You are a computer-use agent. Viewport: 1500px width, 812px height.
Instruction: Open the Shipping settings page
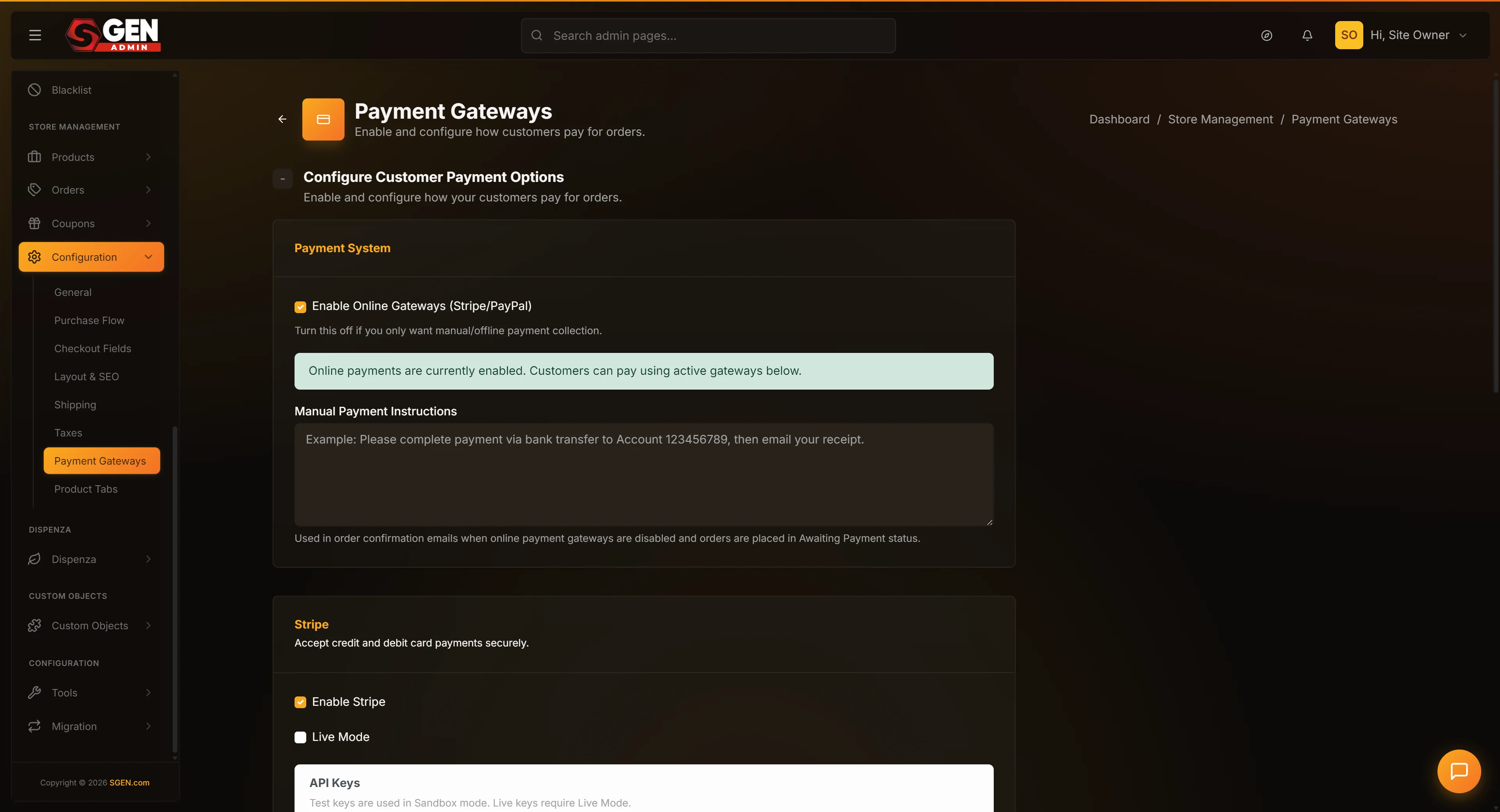coord(75,404)
